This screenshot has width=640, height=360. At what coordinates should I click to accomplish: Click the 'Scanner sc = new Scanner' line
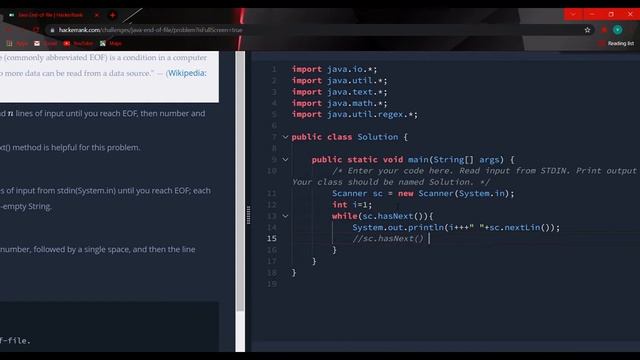423,193
